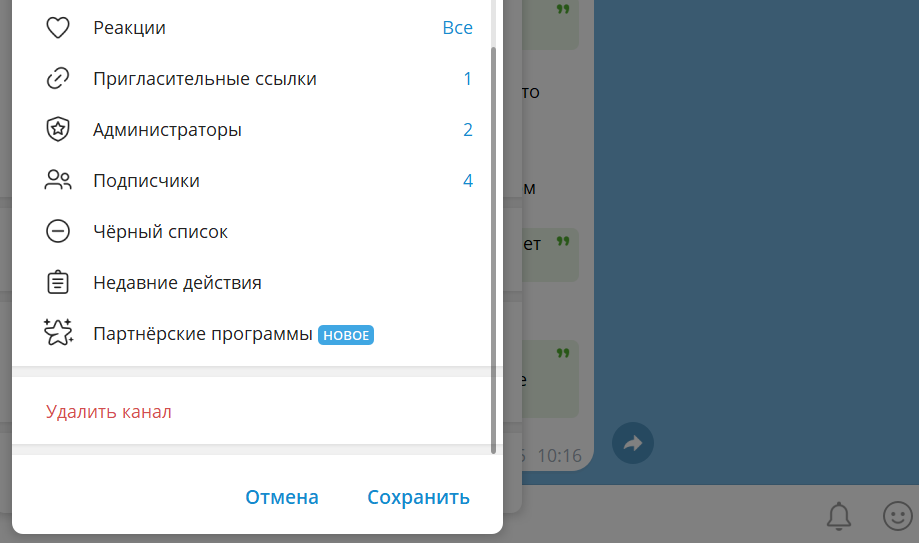This screenshot has width=919, height=543.
Task: Click the invite links count "1"
Action: click(x=467, y=79)
